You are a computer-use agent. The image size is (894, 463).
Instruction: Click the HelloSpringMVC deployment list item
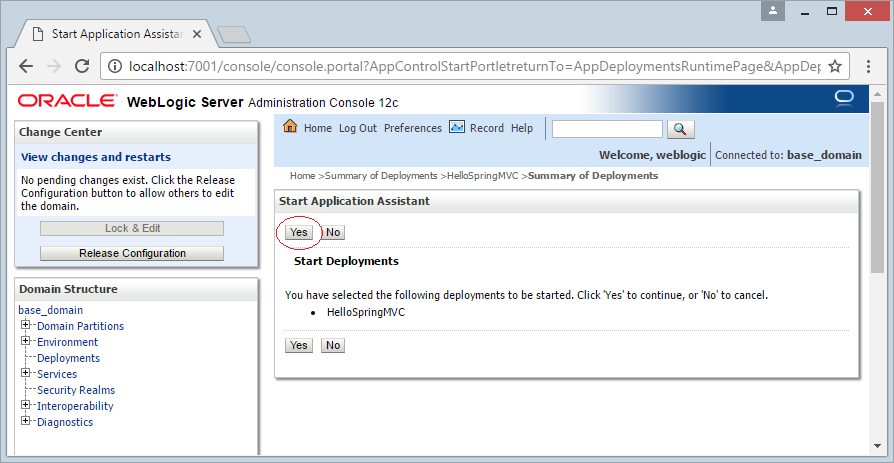[x=365, y=312]
